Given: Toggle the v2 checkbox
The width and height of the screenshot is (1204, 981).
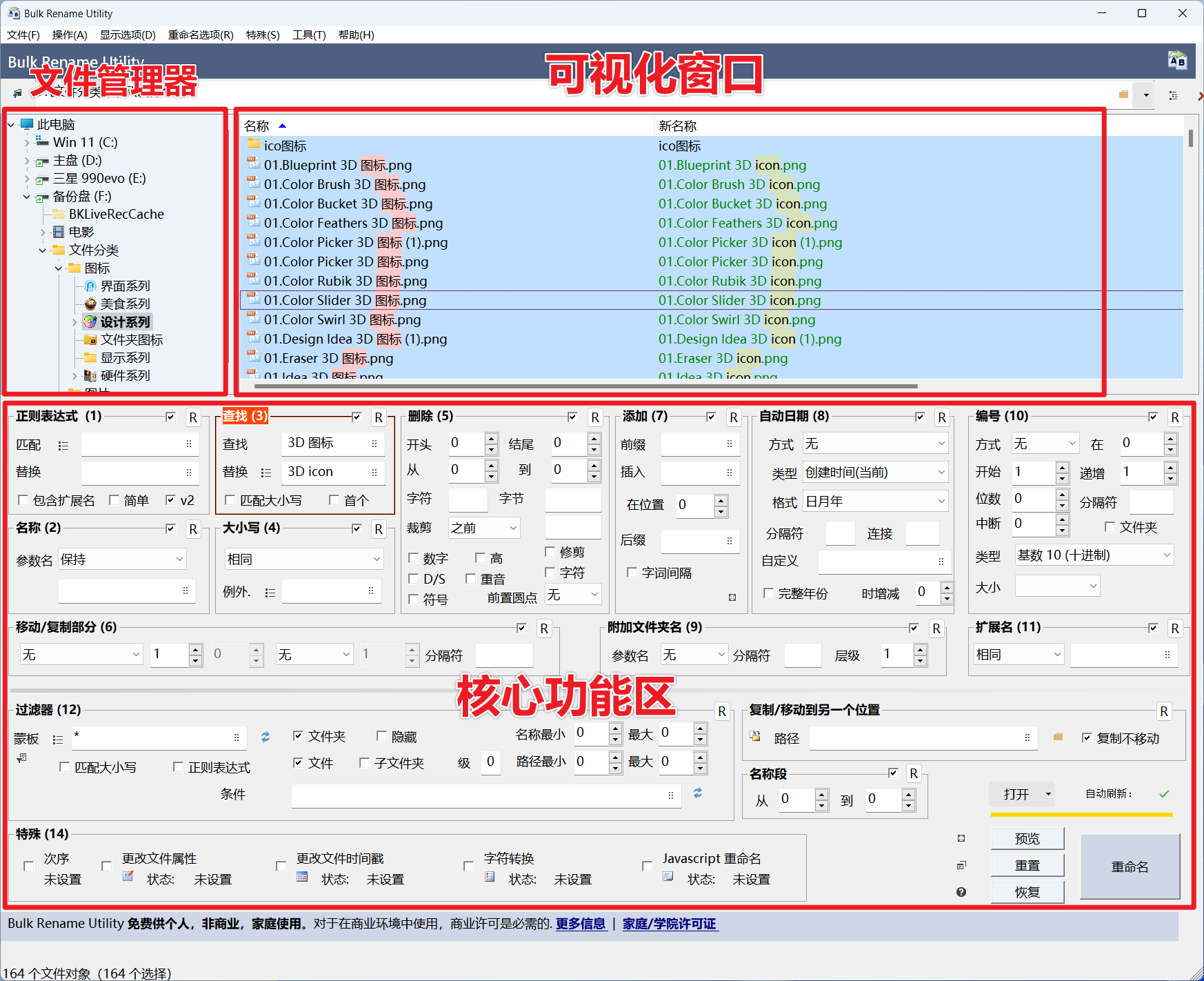Looking at the screenshot, I should (170, 500).
